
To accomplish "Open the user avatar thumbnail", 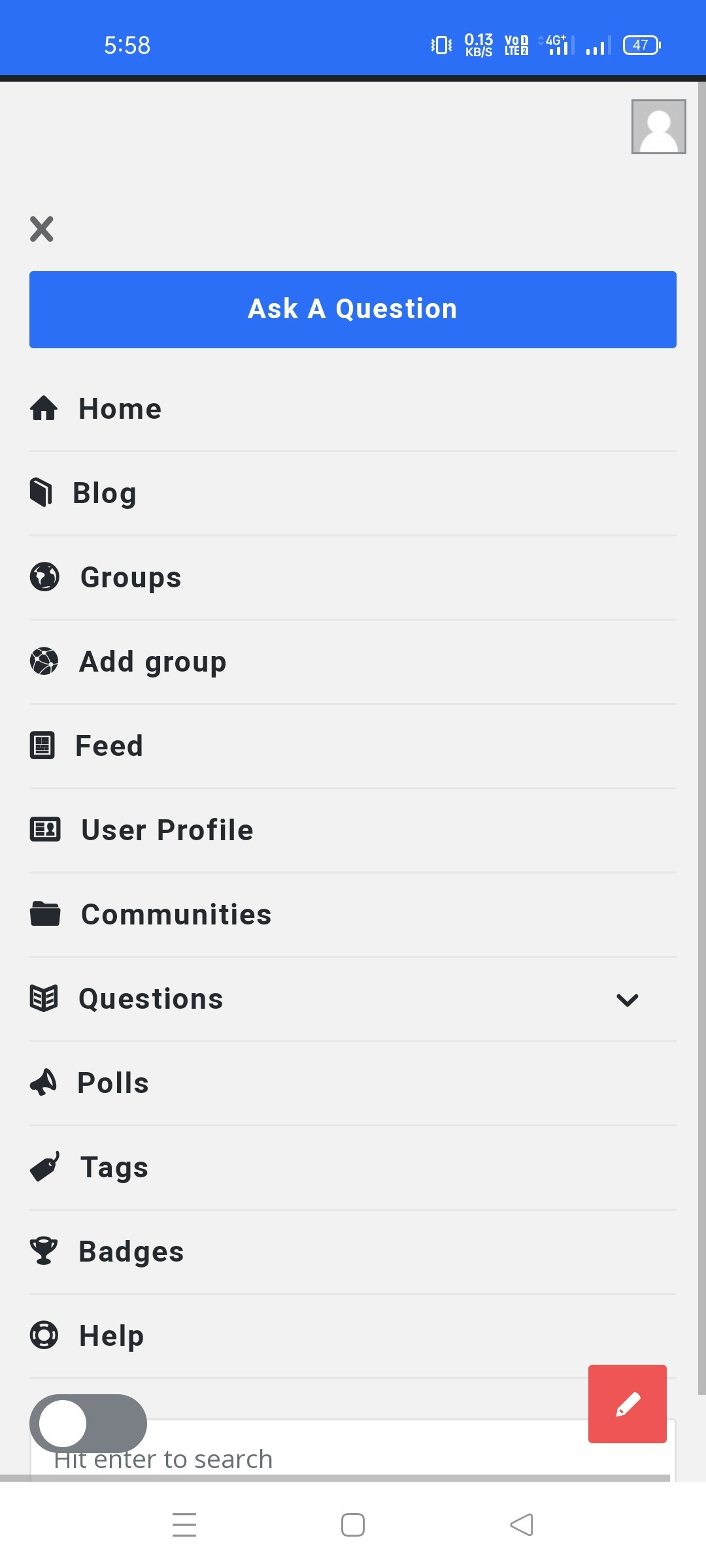I will pos(659,127).
